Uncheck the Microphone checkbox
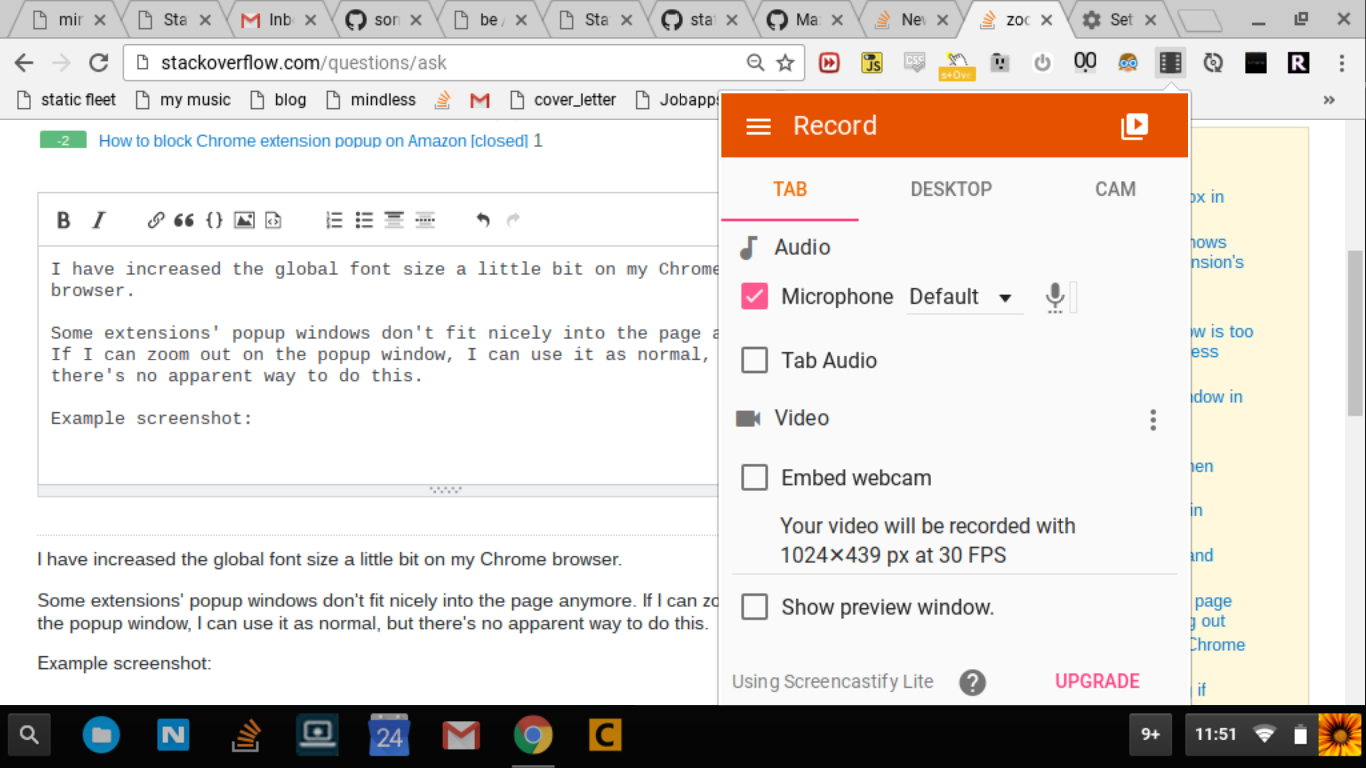1366x768 pixels. [754, 296]
